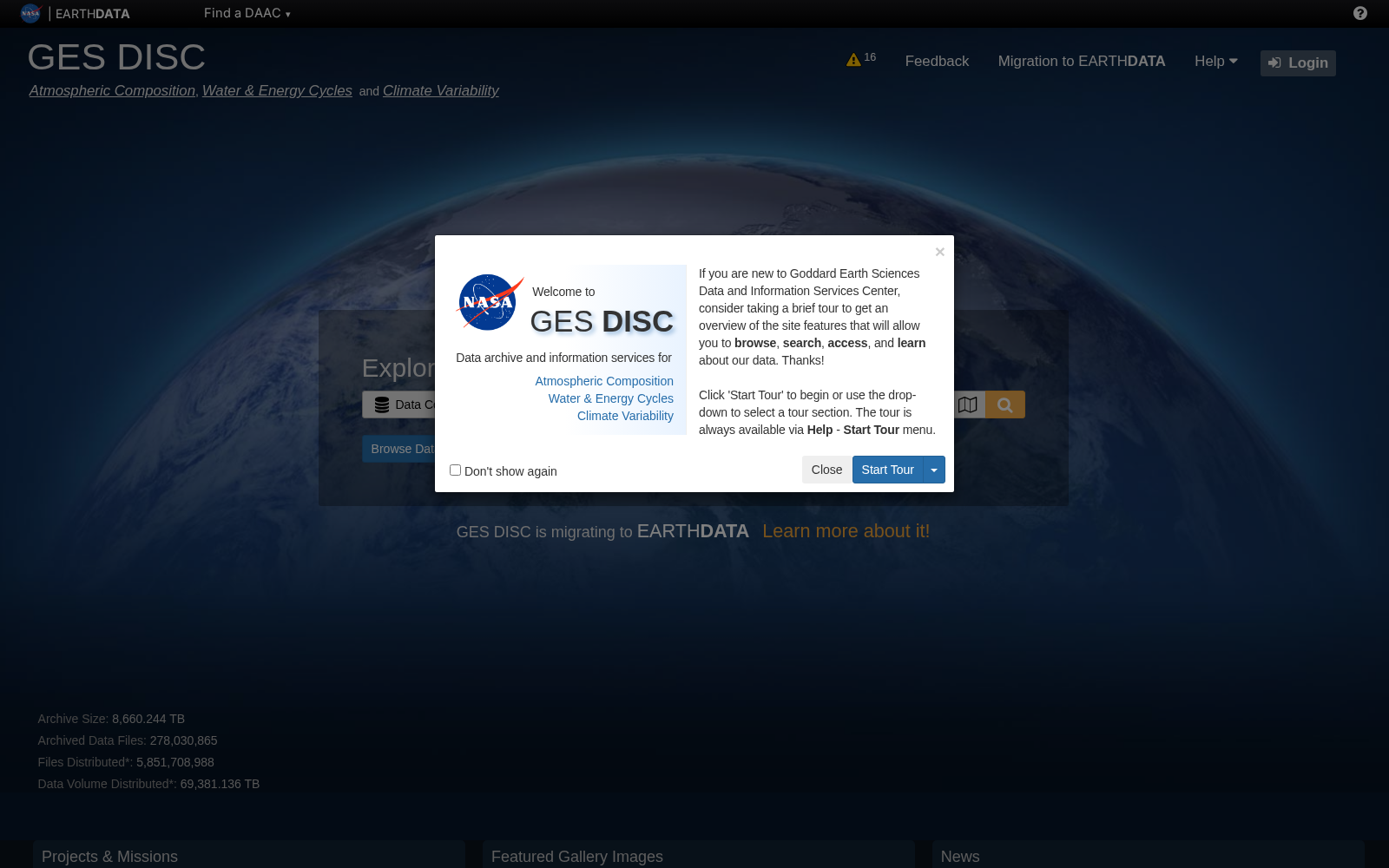
Task: Click the Login button
Action: tap(1298, 62)
